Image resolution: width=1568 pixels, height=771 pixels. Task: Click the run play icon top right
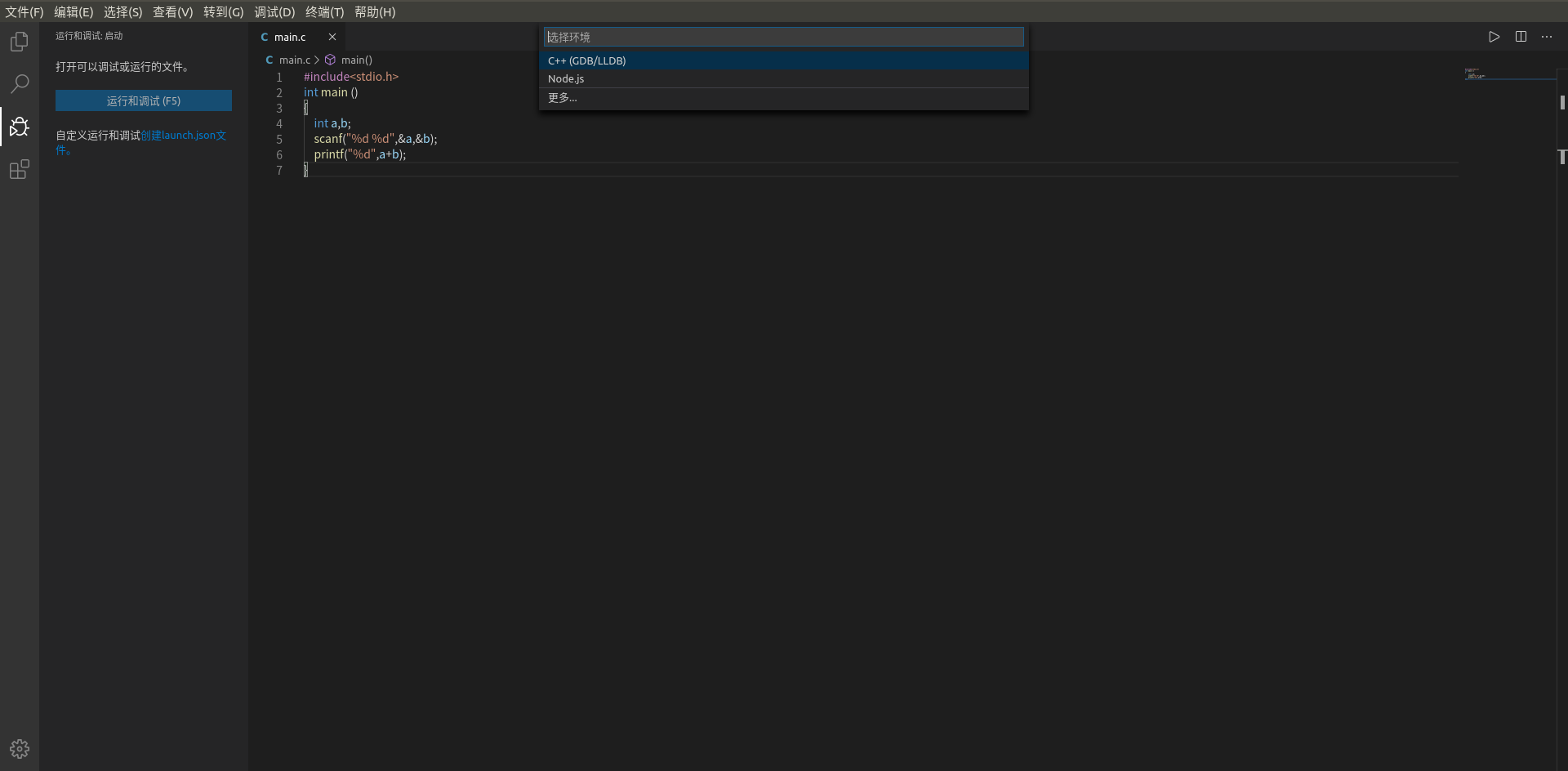(x=1494, y=37)
